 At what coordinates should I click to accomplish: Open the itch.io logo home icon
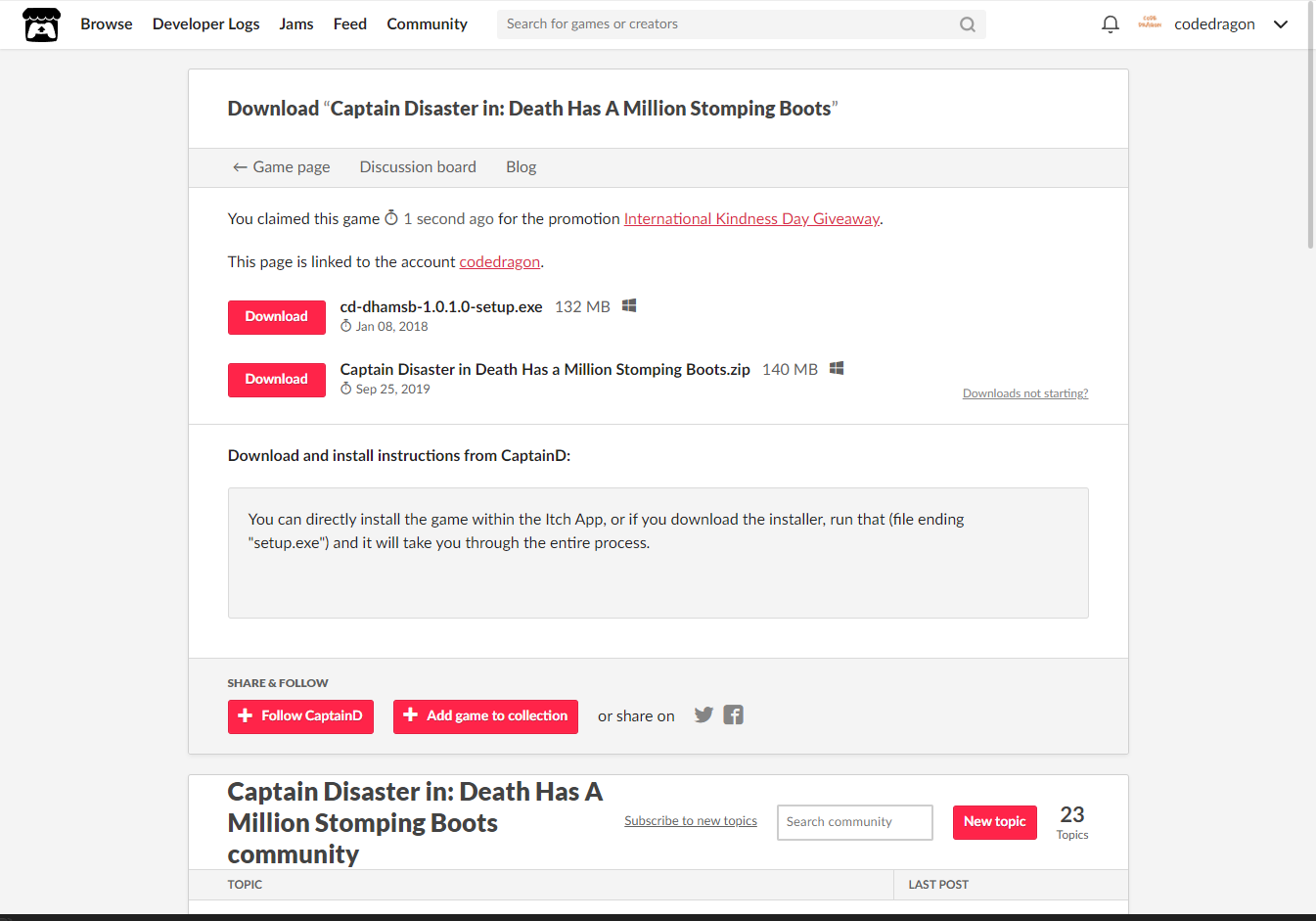click(41, 24)
